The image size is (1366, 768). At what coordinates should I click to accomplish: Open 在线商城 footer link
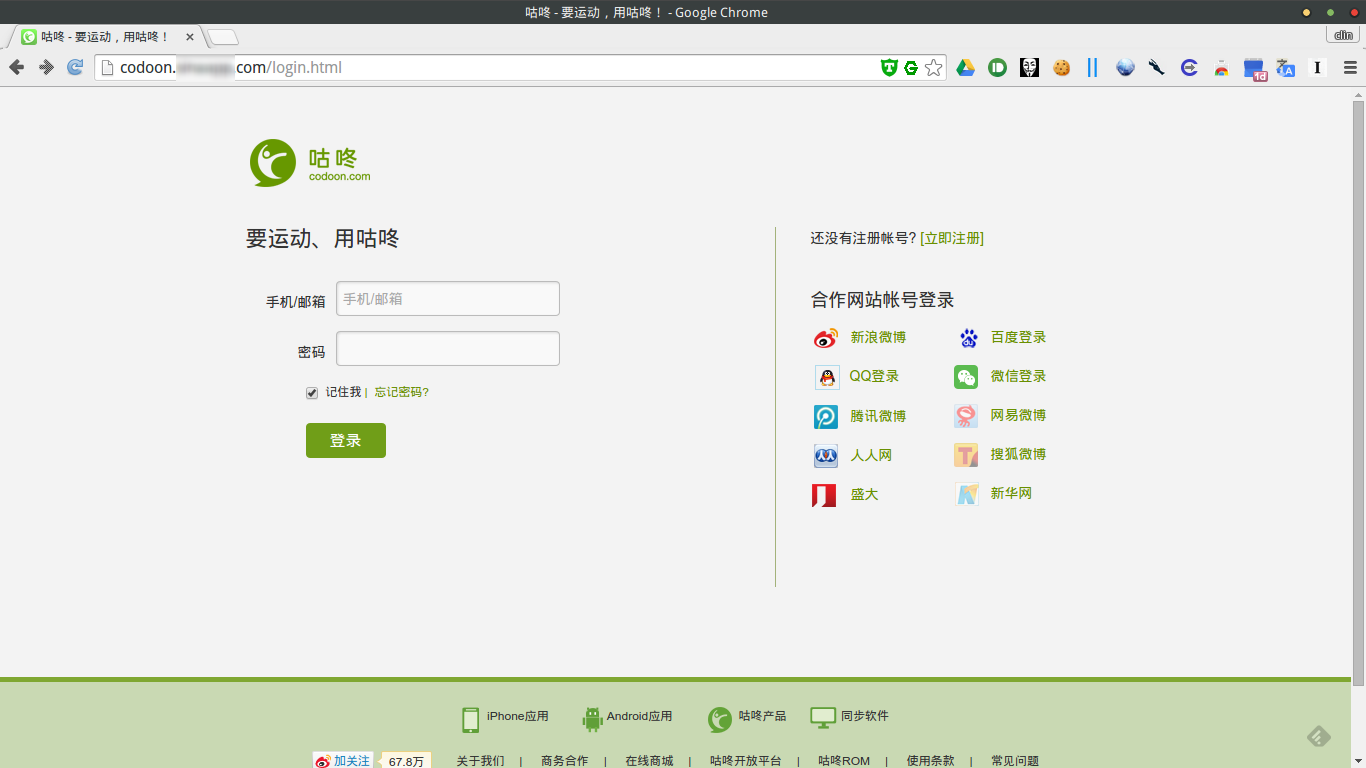click(649, 761)
